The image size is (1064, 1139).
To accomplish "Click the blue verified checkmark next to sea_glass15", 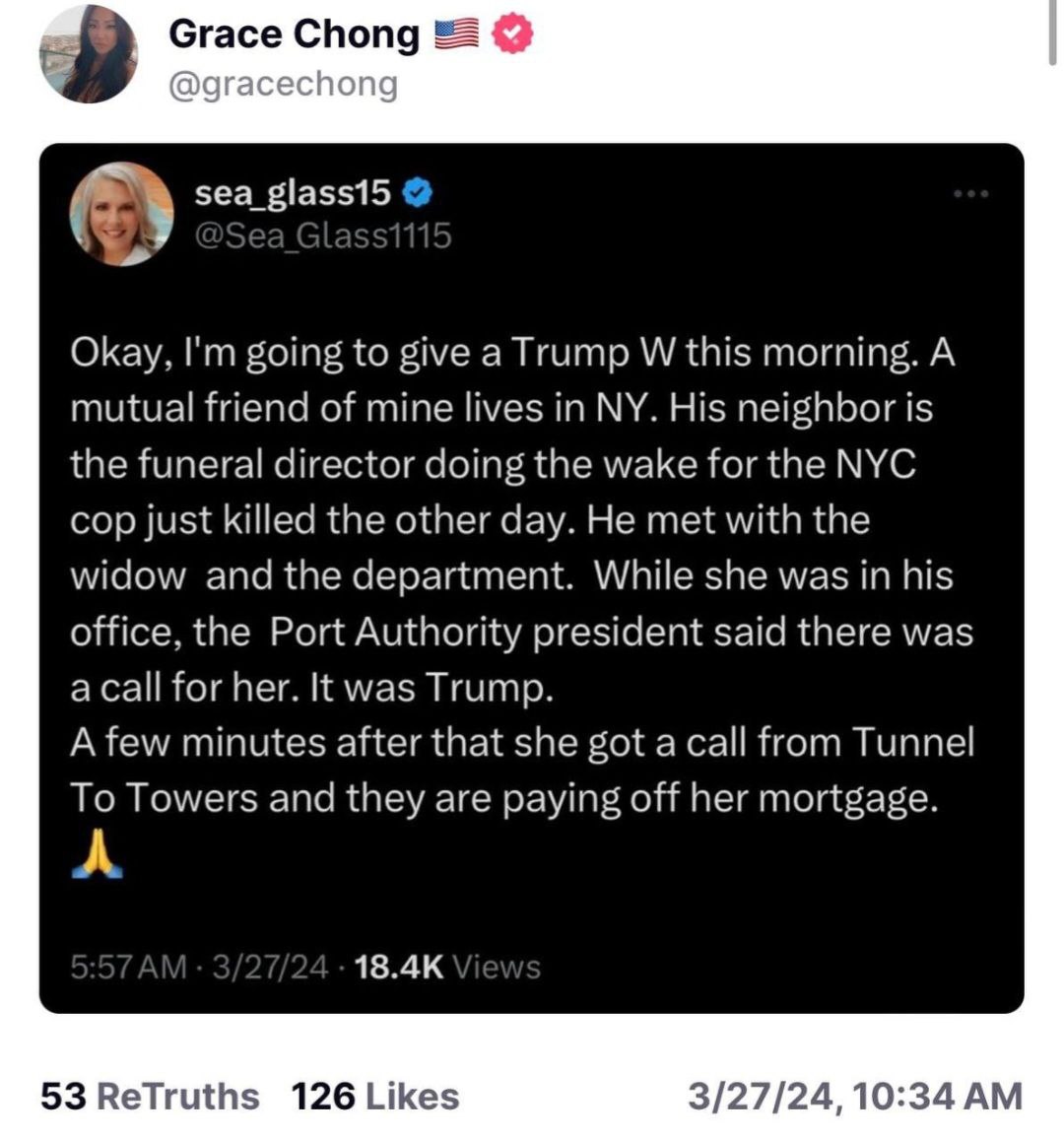I will (417, 192).
